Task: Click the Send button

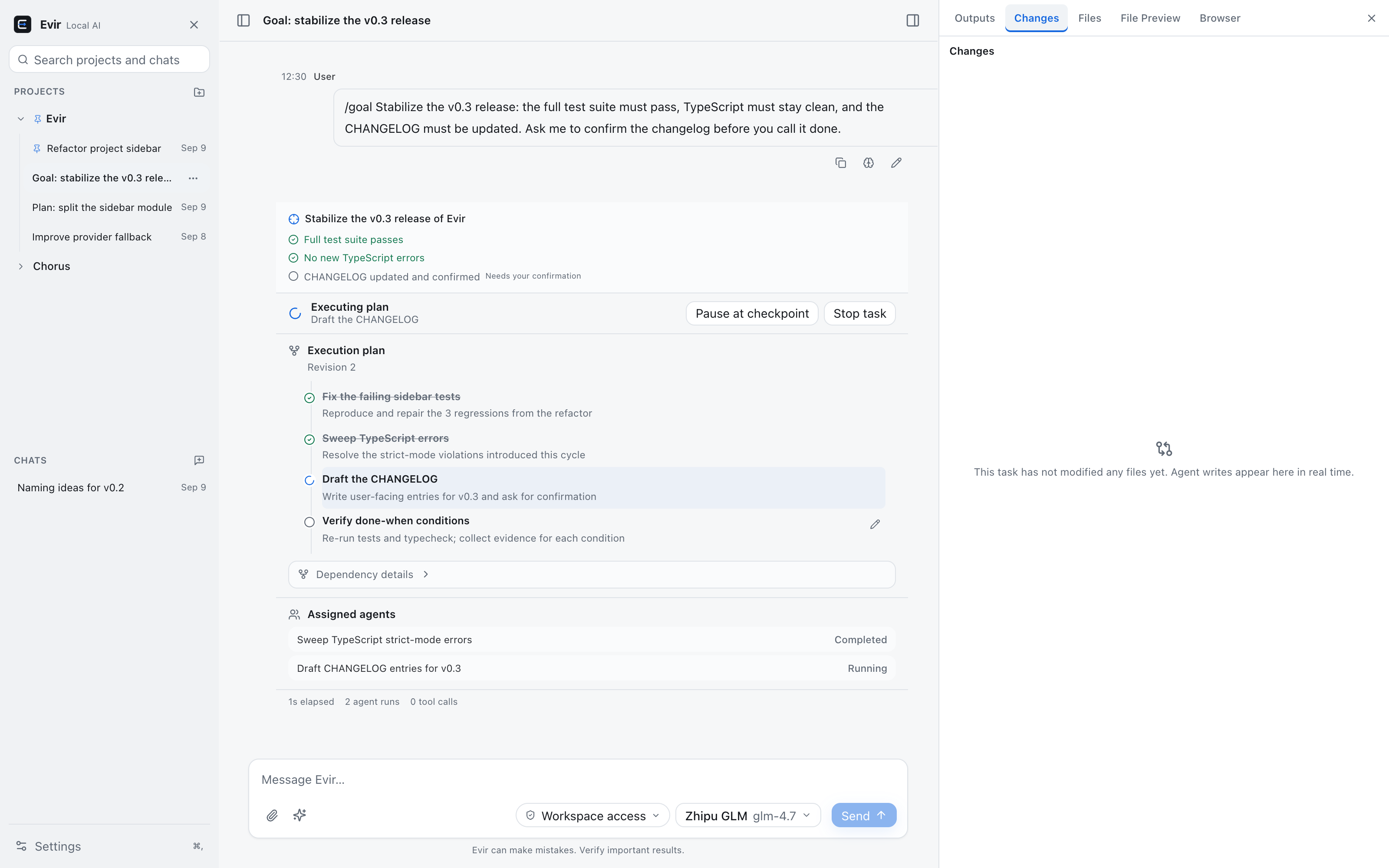Action: [864, 815]
